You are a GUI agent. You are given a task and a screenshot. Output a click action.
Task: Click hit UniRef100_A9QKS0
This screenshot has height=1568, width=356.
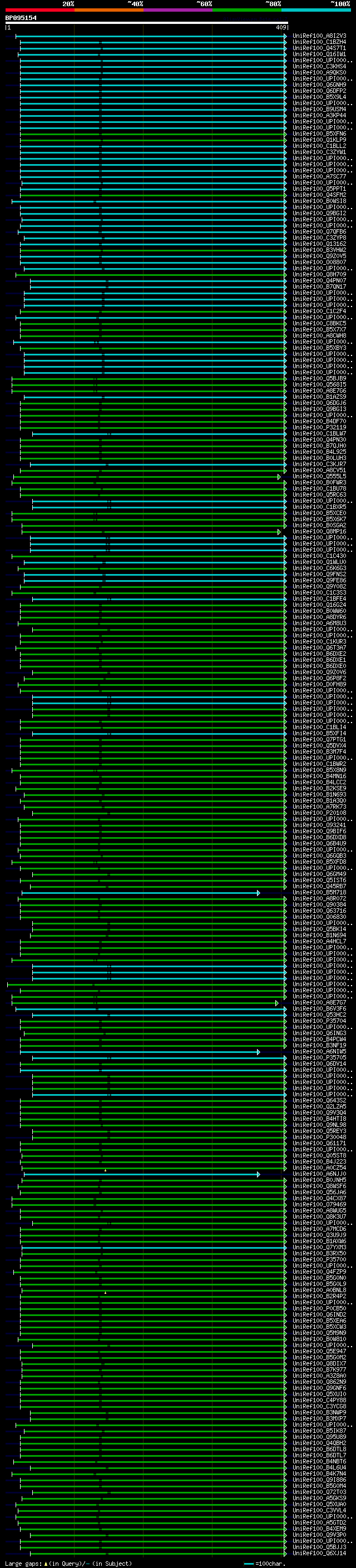319,72
